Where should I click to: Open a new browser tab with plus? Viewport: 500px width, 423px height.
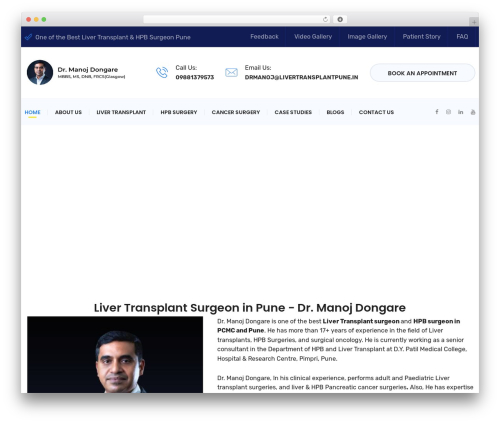click(x=474, y=22)
